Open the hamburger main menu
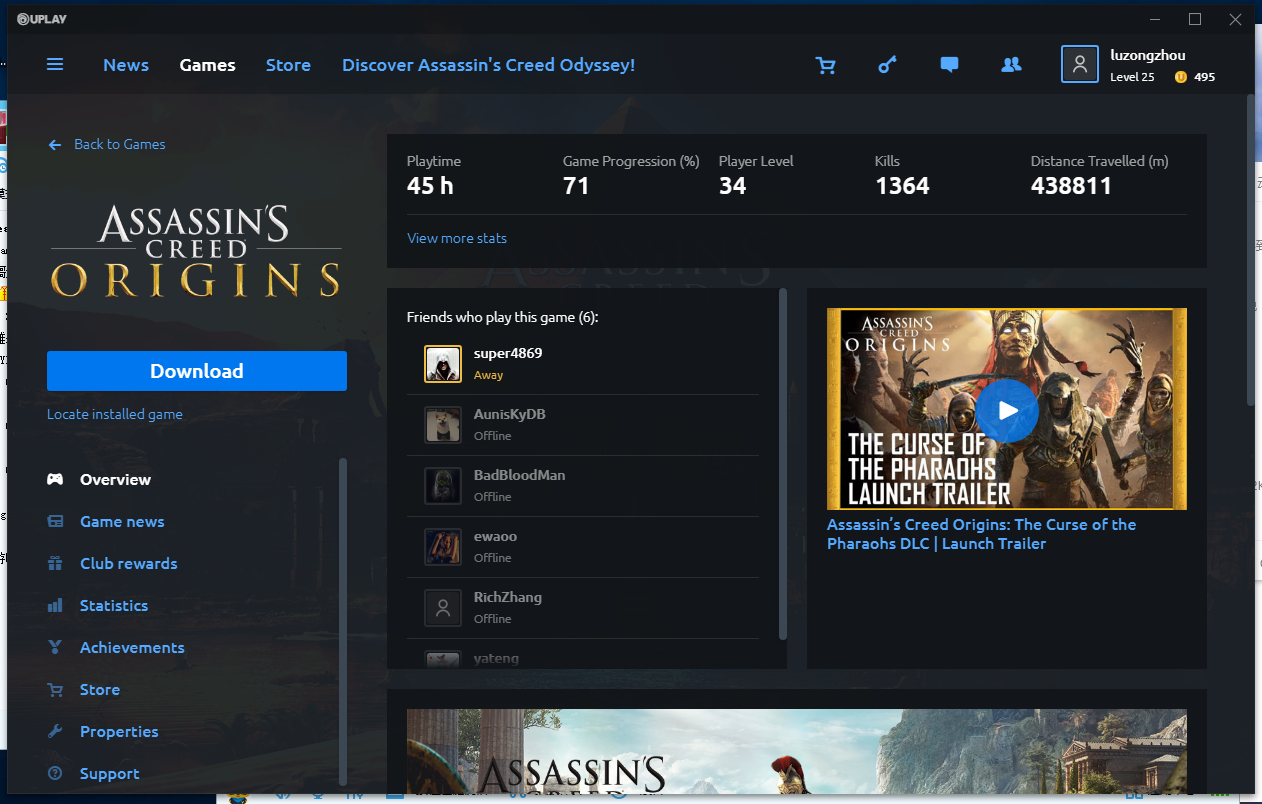Viewport: 1262px width, 804px height. (55, 65)
